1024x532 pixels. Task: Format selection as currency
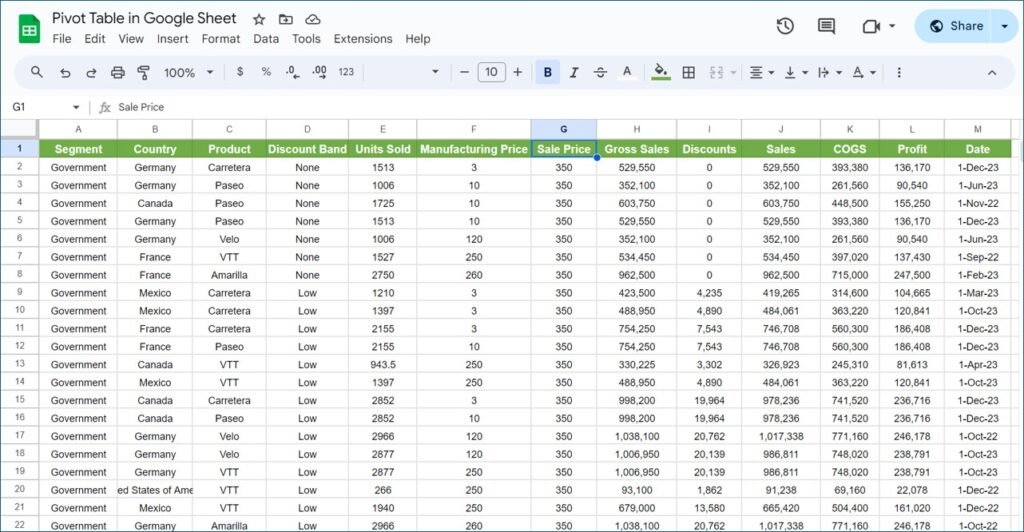click(240, 72)
